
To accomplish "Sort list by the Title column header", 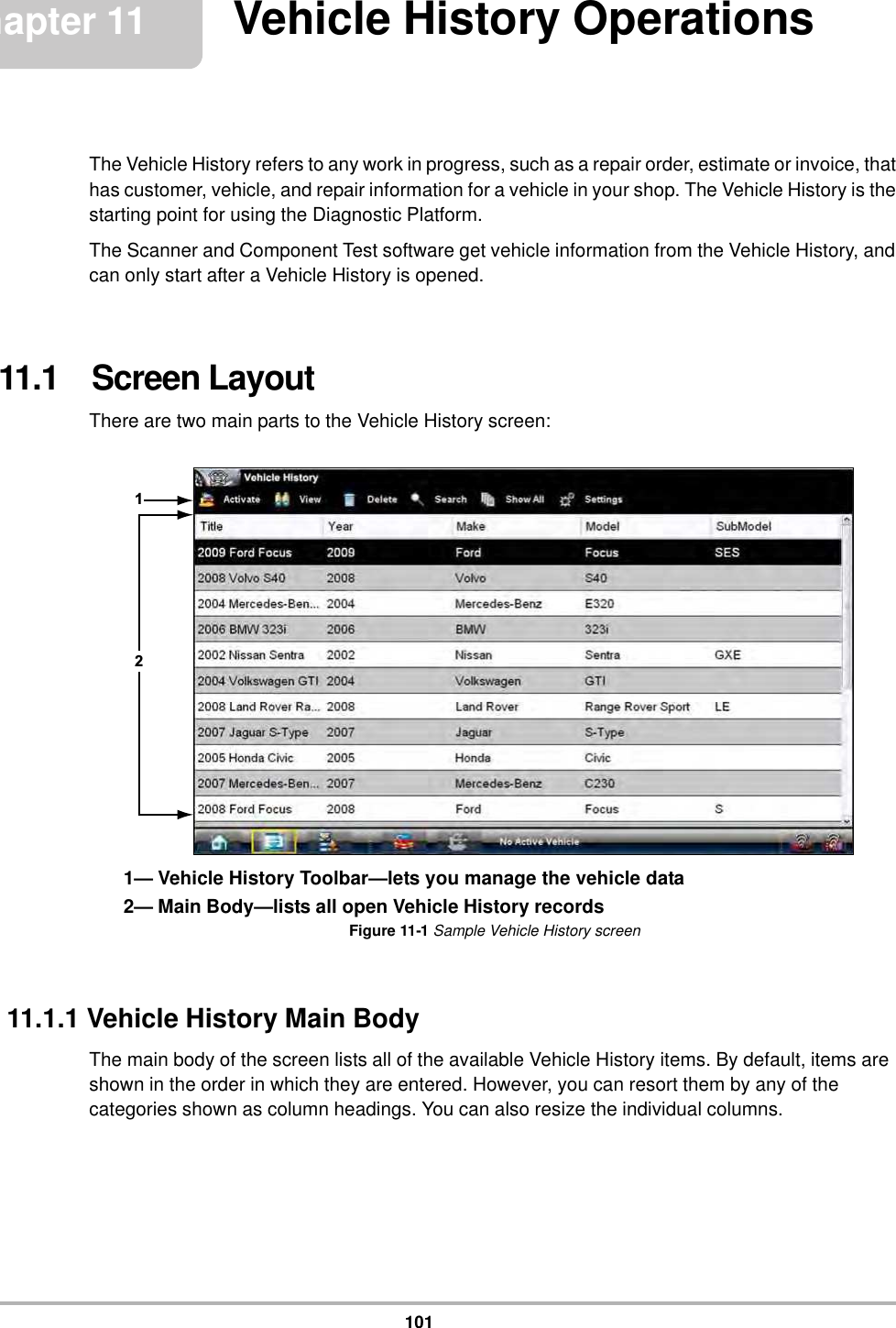I will click(259, 526).
